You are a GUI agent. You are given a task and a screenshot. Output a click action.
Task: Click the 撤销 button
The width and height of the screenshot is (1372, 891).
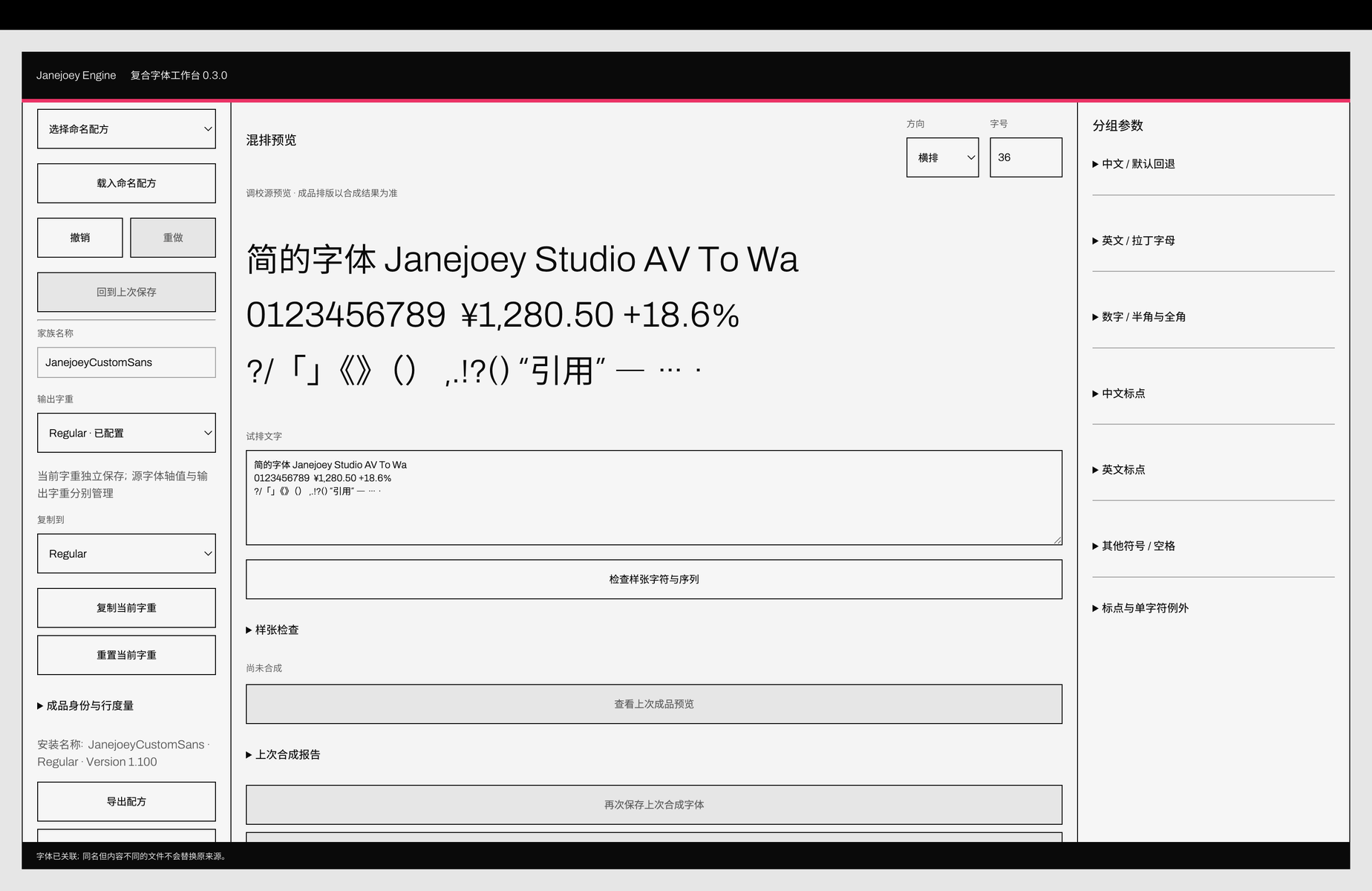point(80,238)
